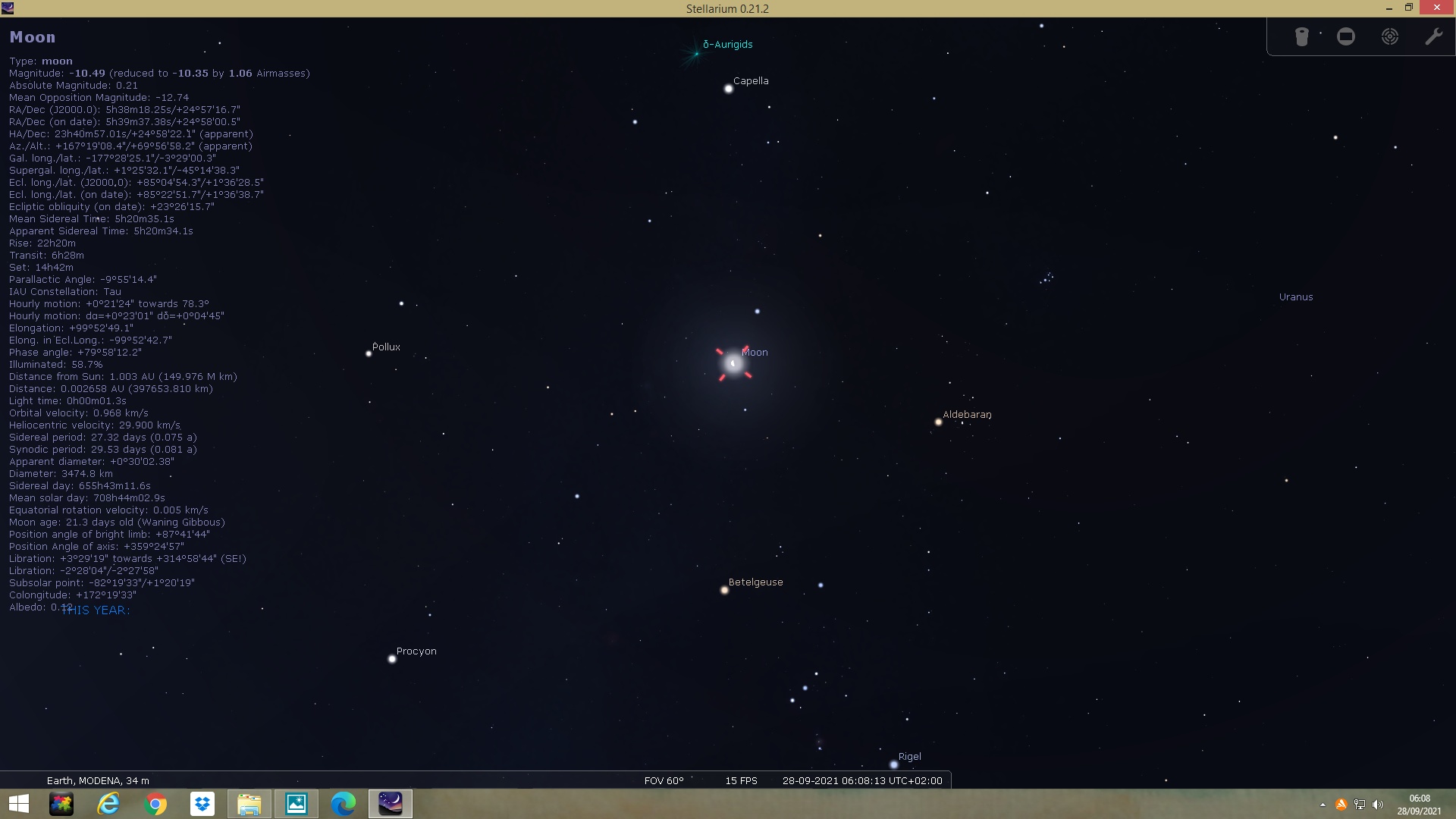Launch Internet Explorer from taskbar

108,804
